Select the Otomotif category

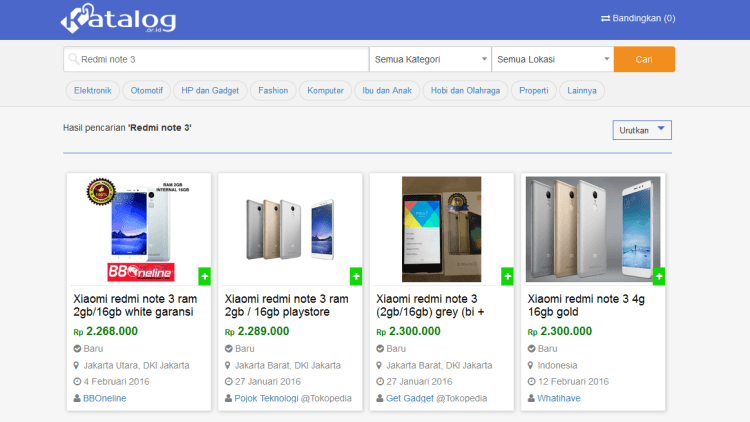pos(146,90)
